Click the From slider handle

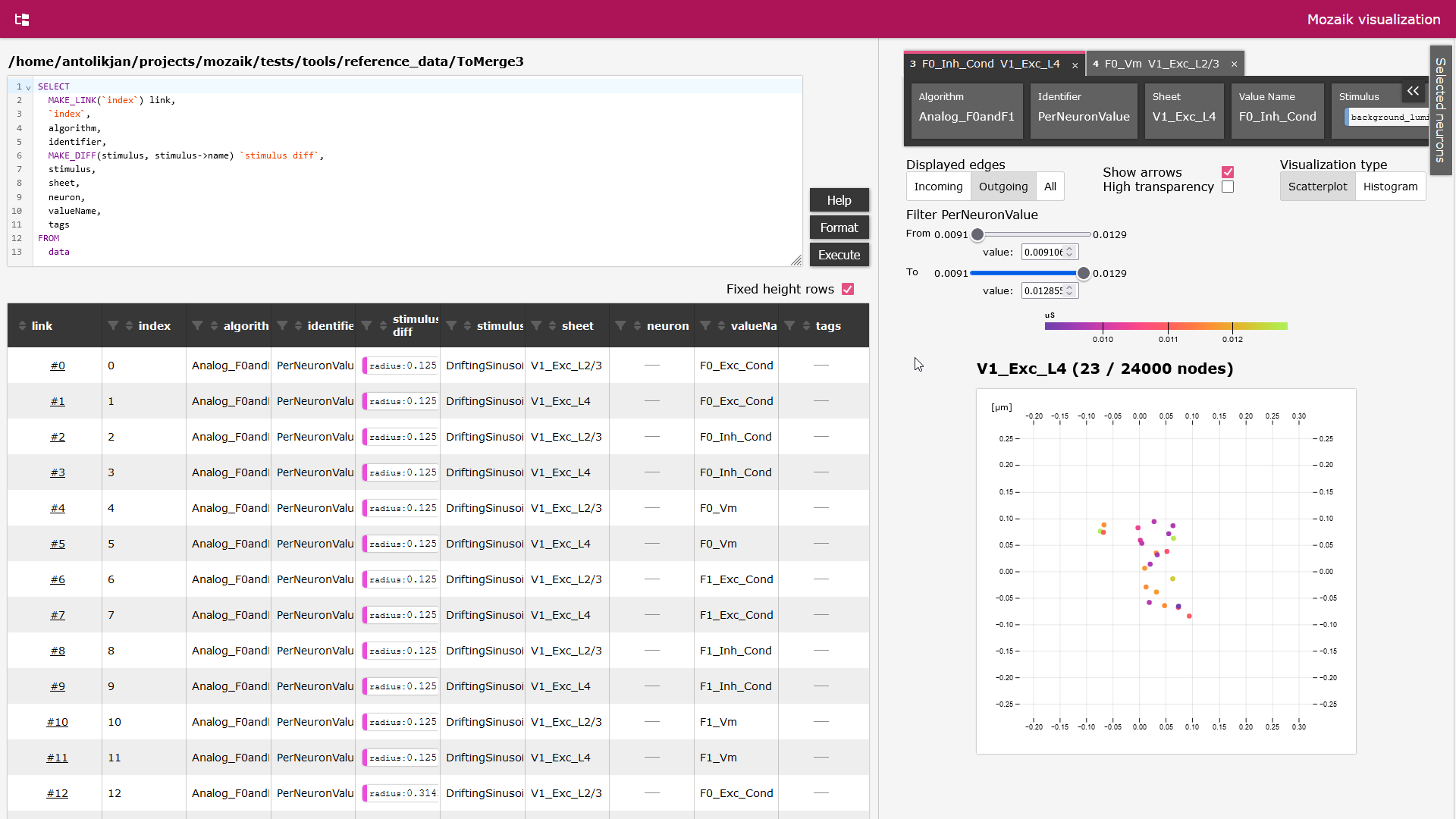[977, 234]
